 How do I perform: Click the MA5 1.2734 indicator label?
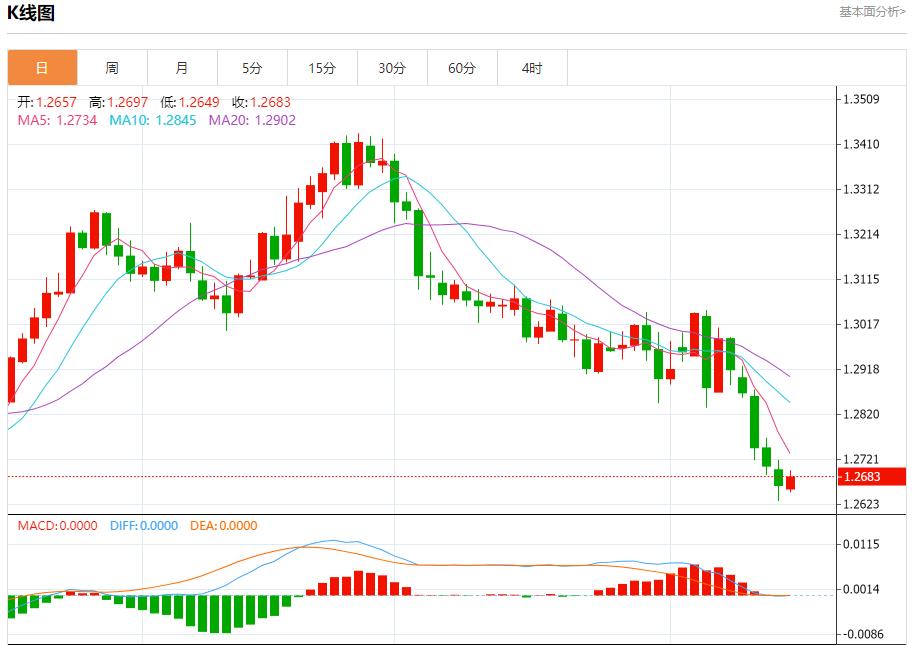57,120
